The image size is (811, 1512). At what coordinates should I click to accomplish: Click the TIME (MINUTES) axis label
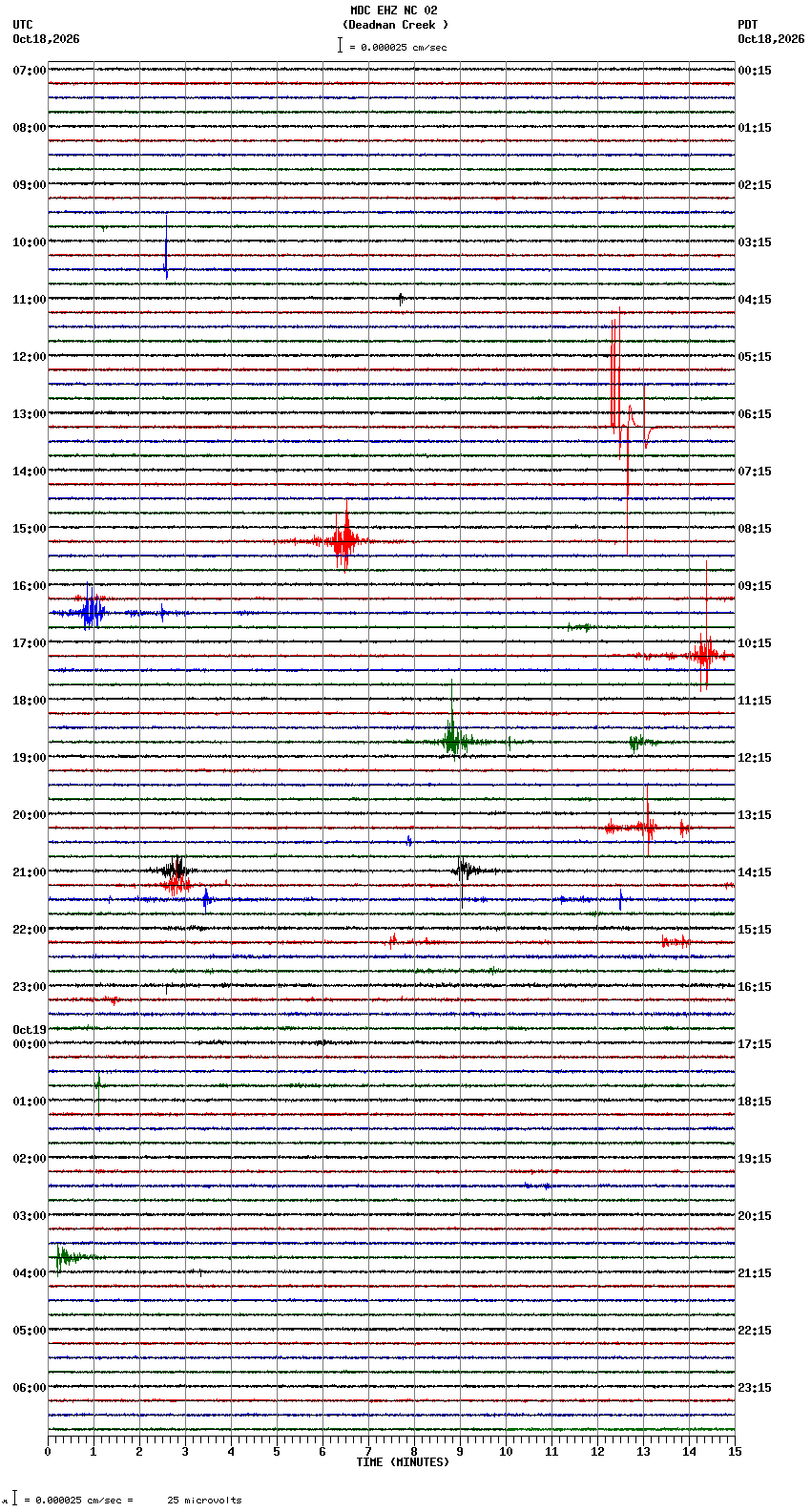(x=403, y=1462)
